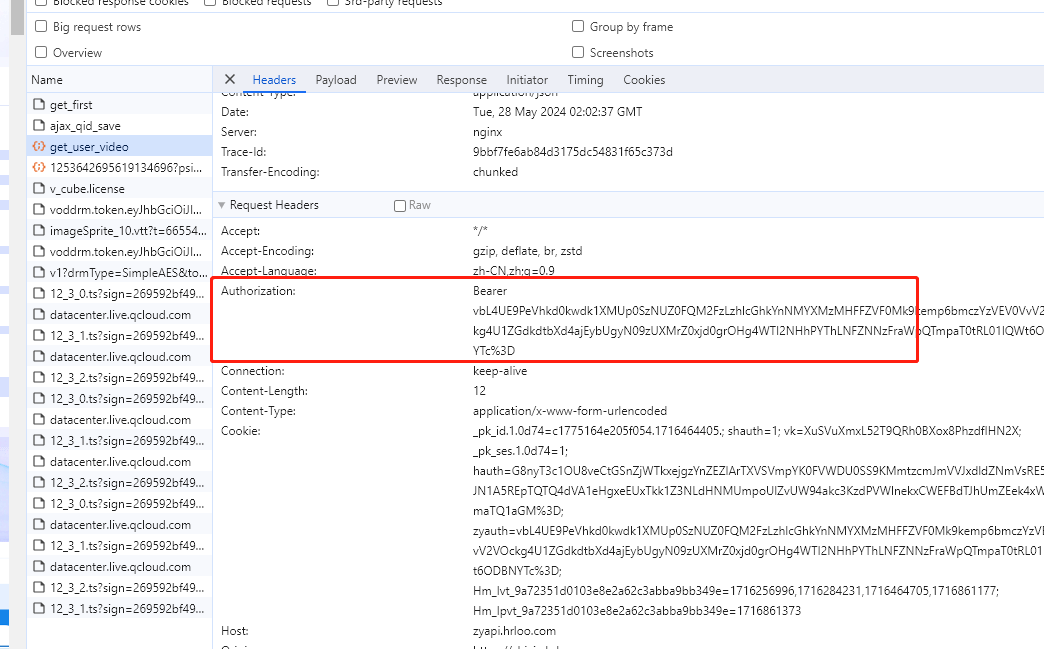This screenshot has width=1044, height=649.
Task: Click the Accept-Language value zh-CN
Action: pos(513,271)
